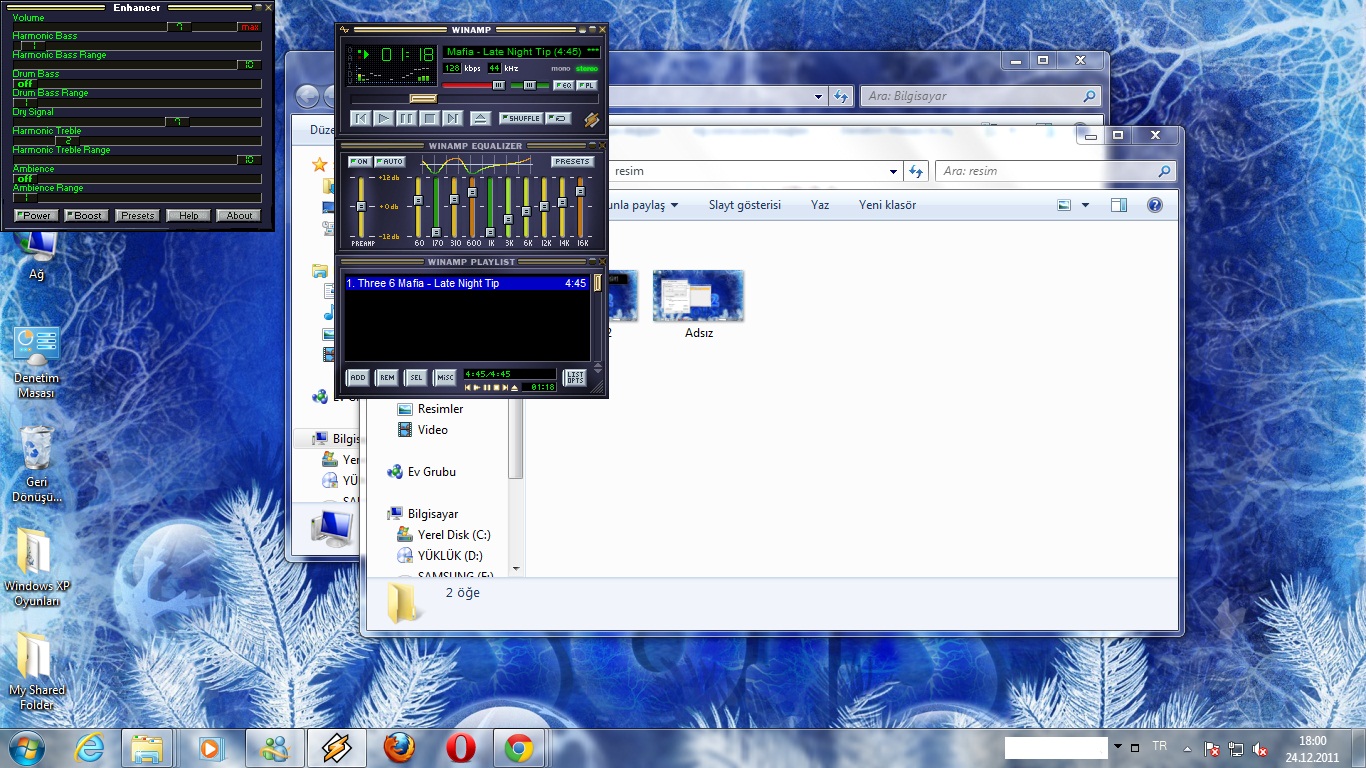The image size is (1366, 768).
Task: Click the 60 Hz equalizer band slider
Action: tap(419, 208)
